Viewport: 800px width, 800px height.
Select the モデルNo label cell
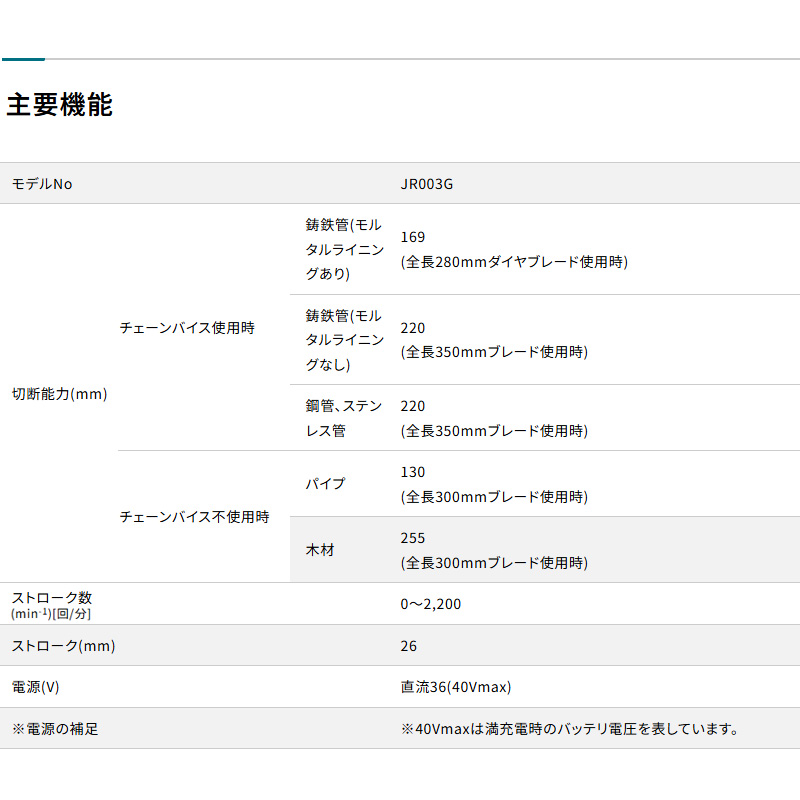tap(42, 184)
